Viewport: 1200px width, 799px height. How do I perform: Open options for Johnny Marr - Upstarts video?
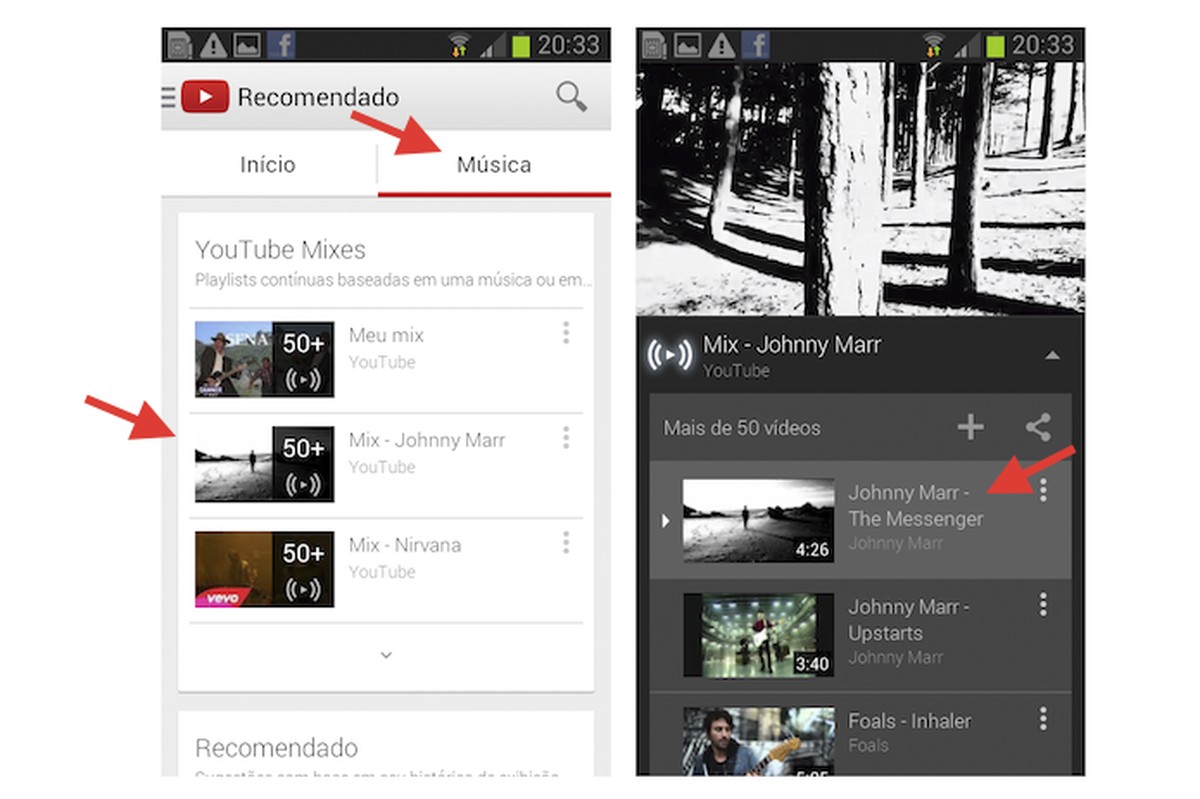(x=1043, y=605)
